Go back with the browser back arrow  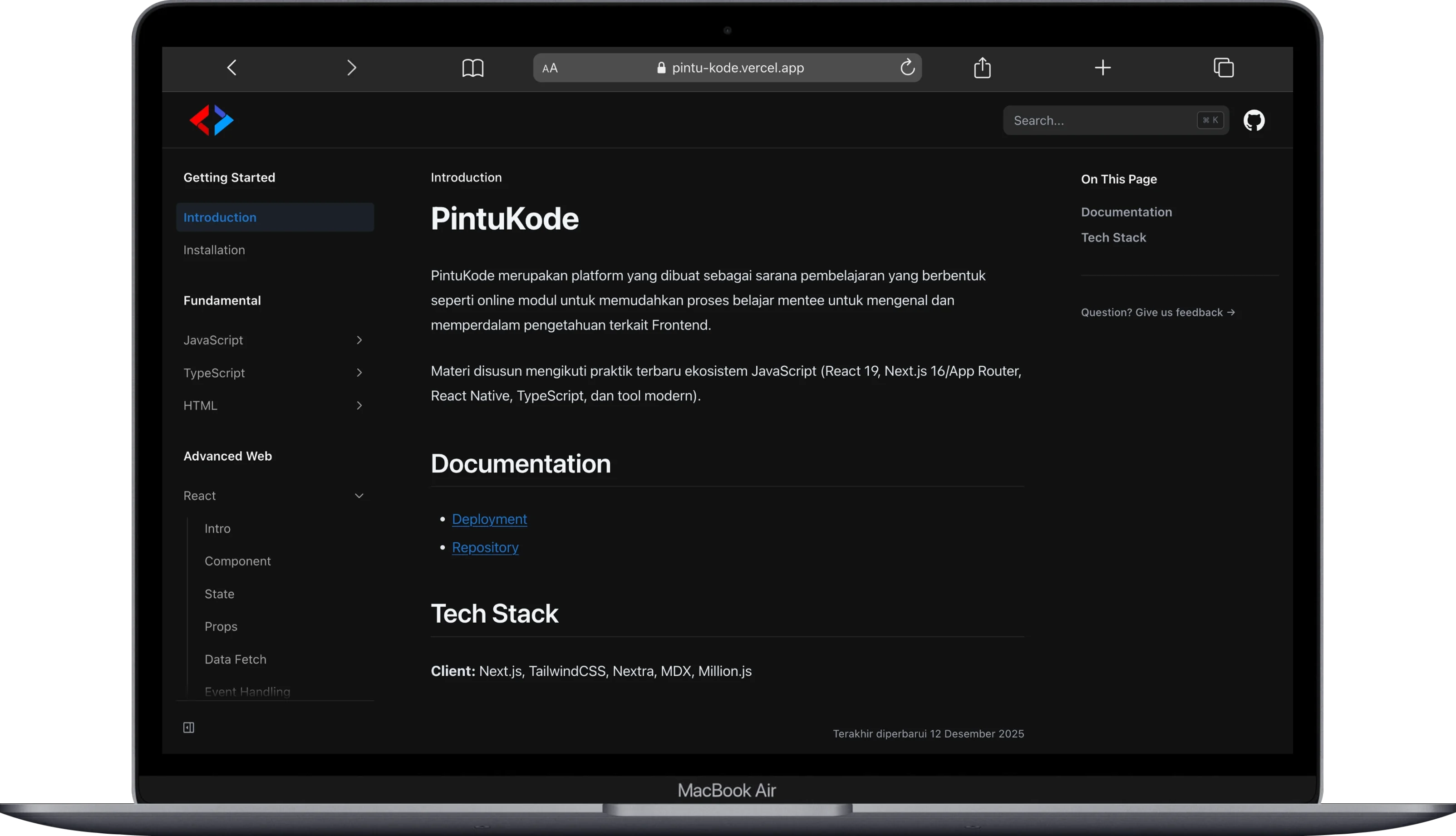[232, 68]
